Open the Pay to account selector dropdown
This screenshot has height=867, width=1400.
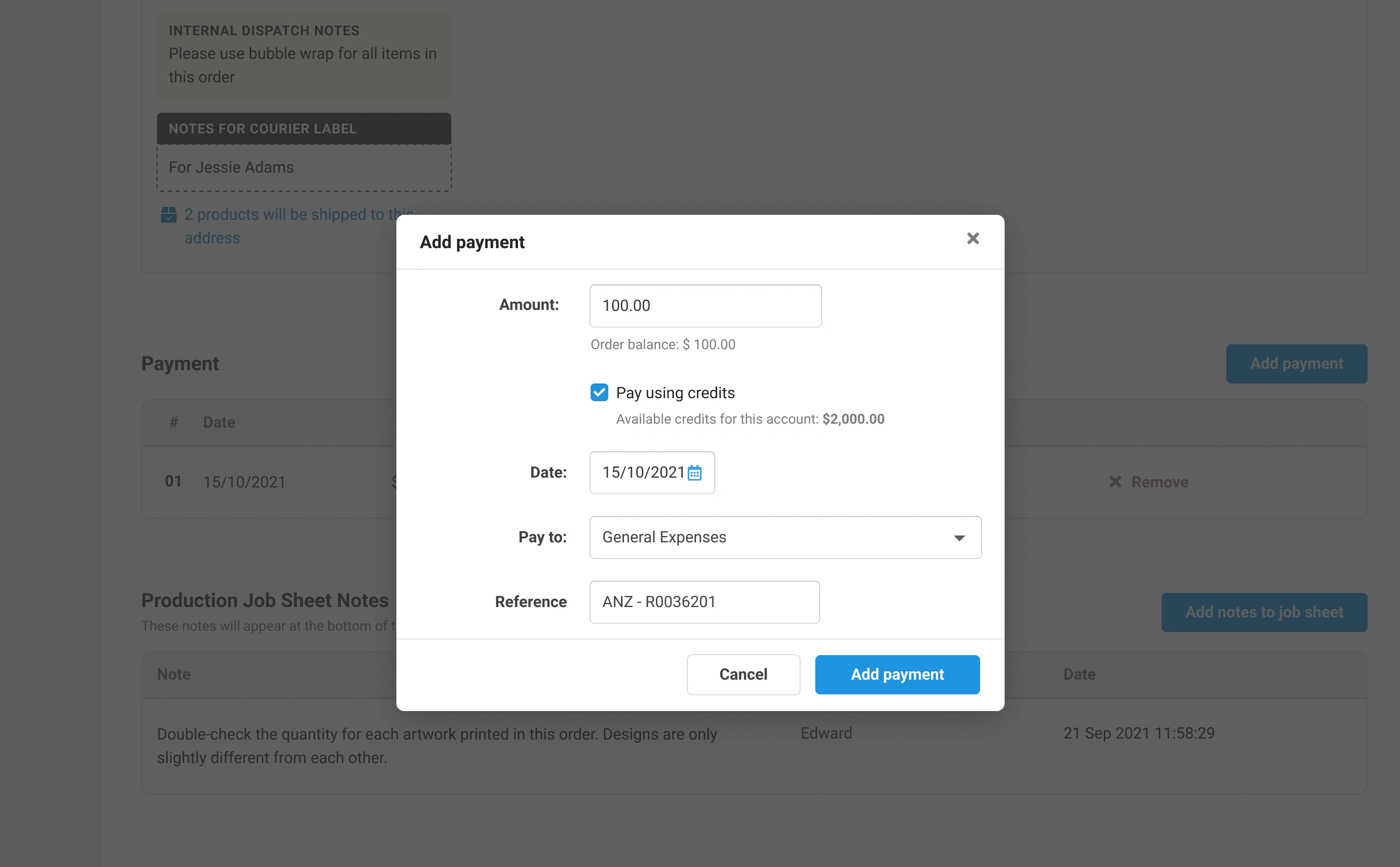pos(785,537)
